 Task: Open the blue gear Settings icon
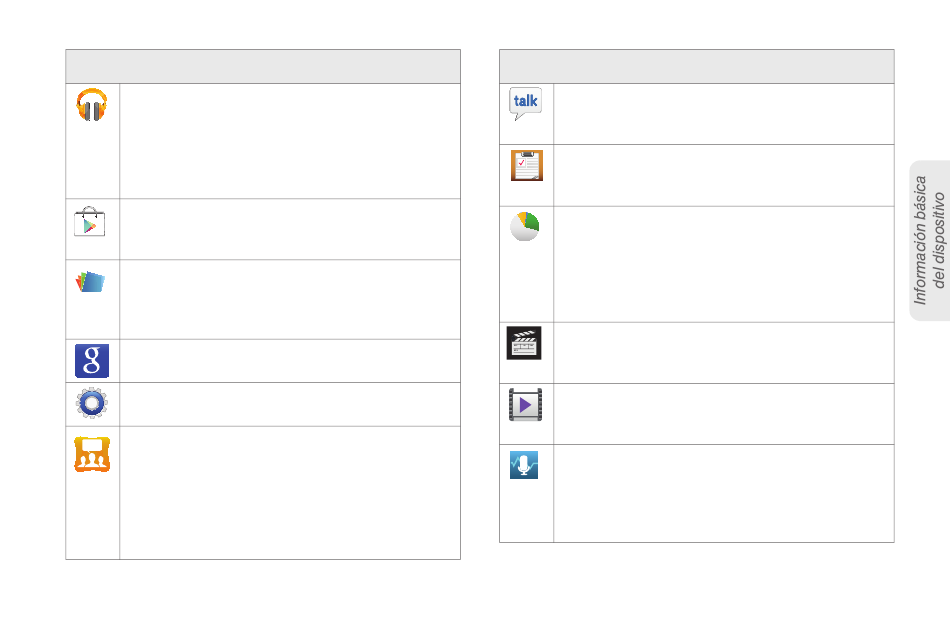coord(91,403)
